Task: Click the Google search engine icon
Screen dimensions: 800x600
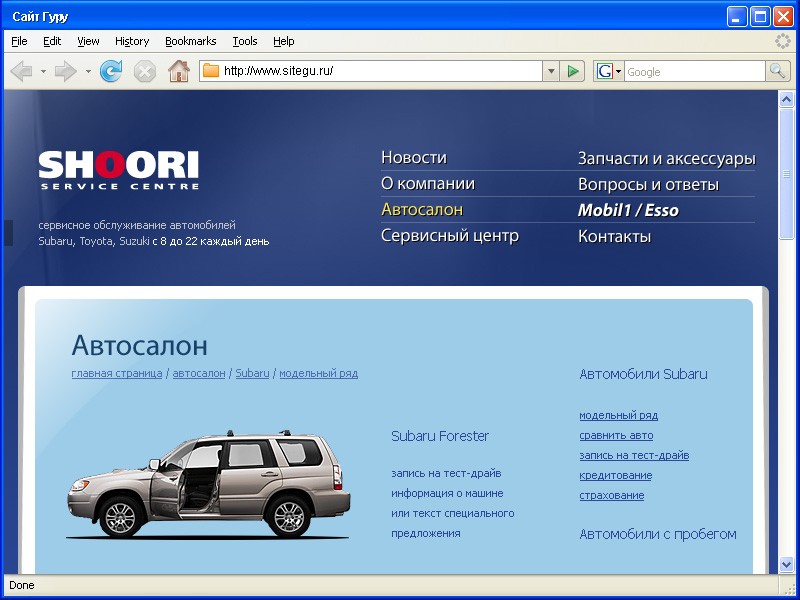Action: (605, 71)
